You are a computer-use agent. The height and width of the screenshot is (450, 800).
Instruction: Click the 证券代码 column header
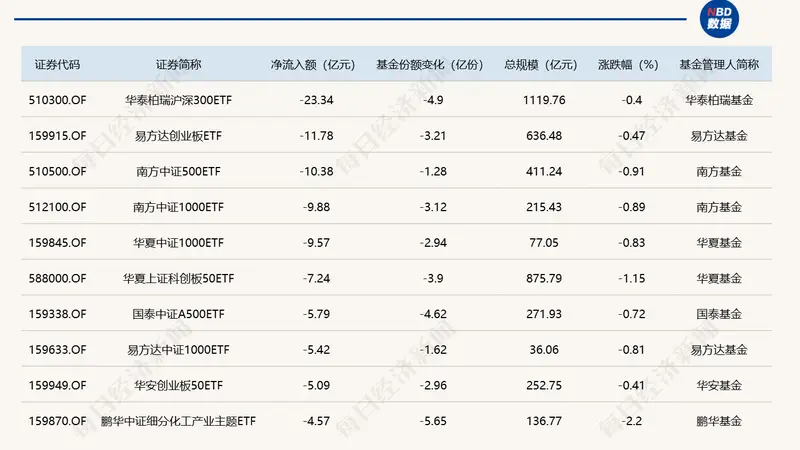pyautogui.click(x=57, y=65)
